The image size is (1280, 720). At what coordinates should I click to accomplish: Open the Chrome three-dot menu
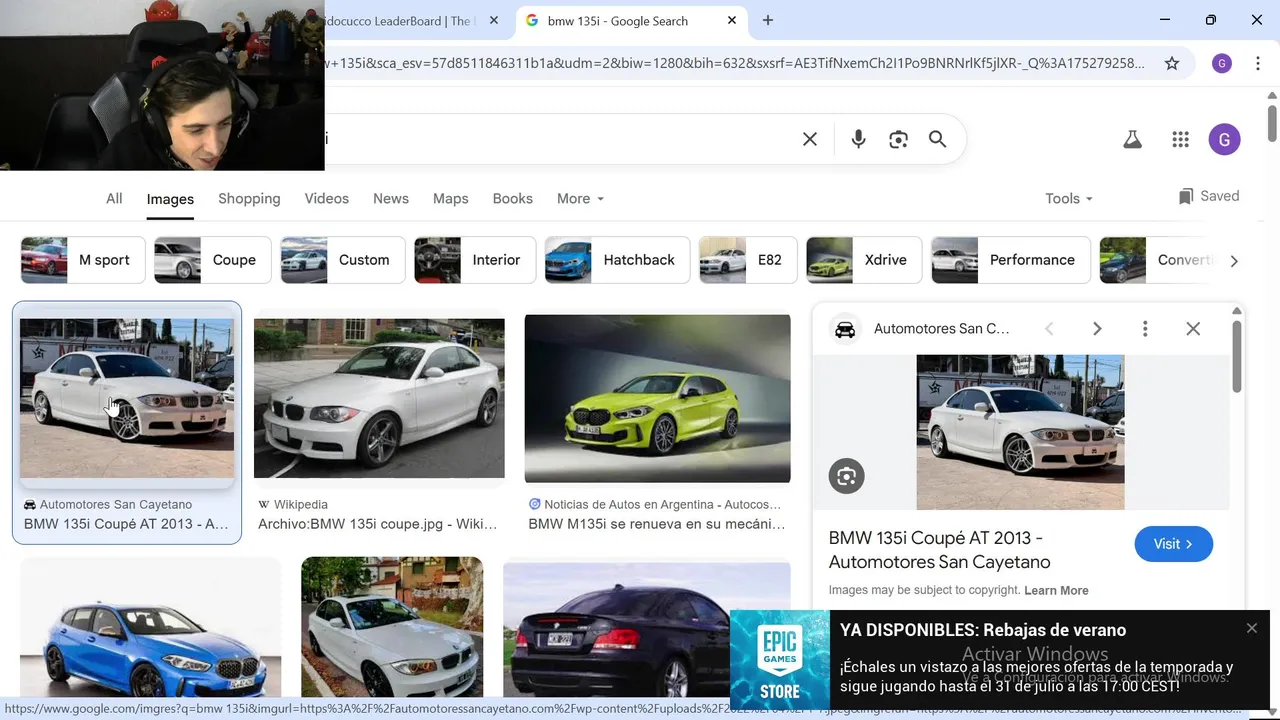click(x=1256, y=63)
